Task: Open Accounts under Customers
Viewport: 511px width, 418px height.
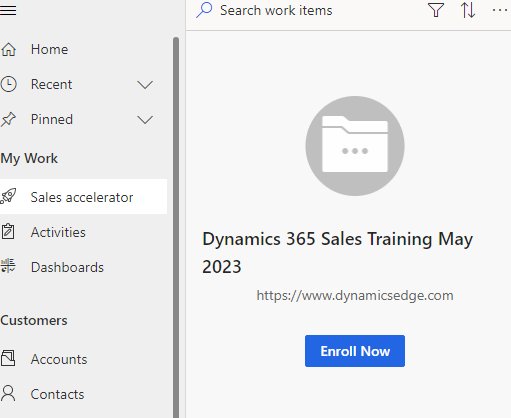Action: pos(59,359)
